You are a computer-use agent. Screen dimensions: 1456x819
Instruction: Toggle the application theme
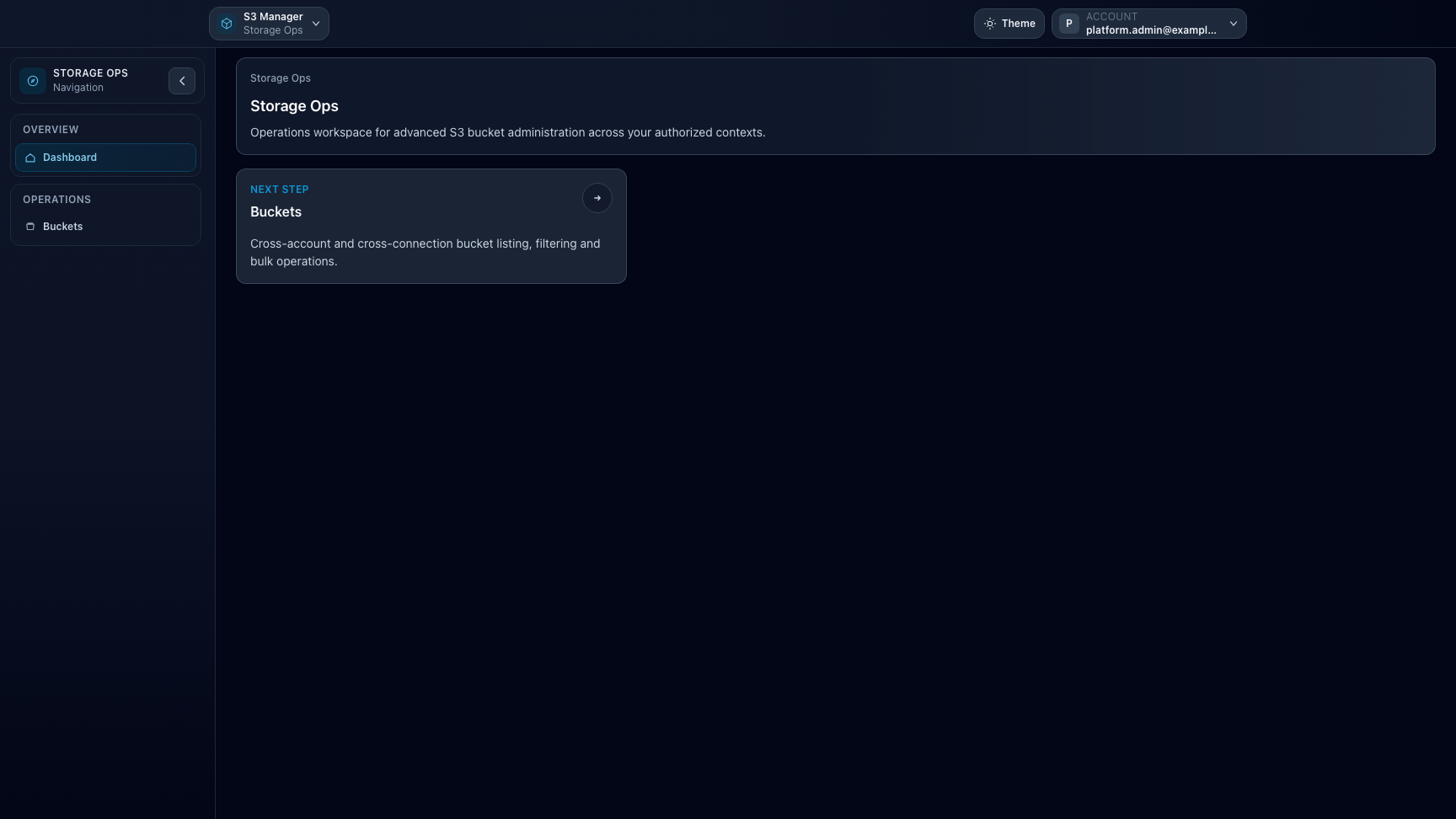click(x=1009, y=23)
